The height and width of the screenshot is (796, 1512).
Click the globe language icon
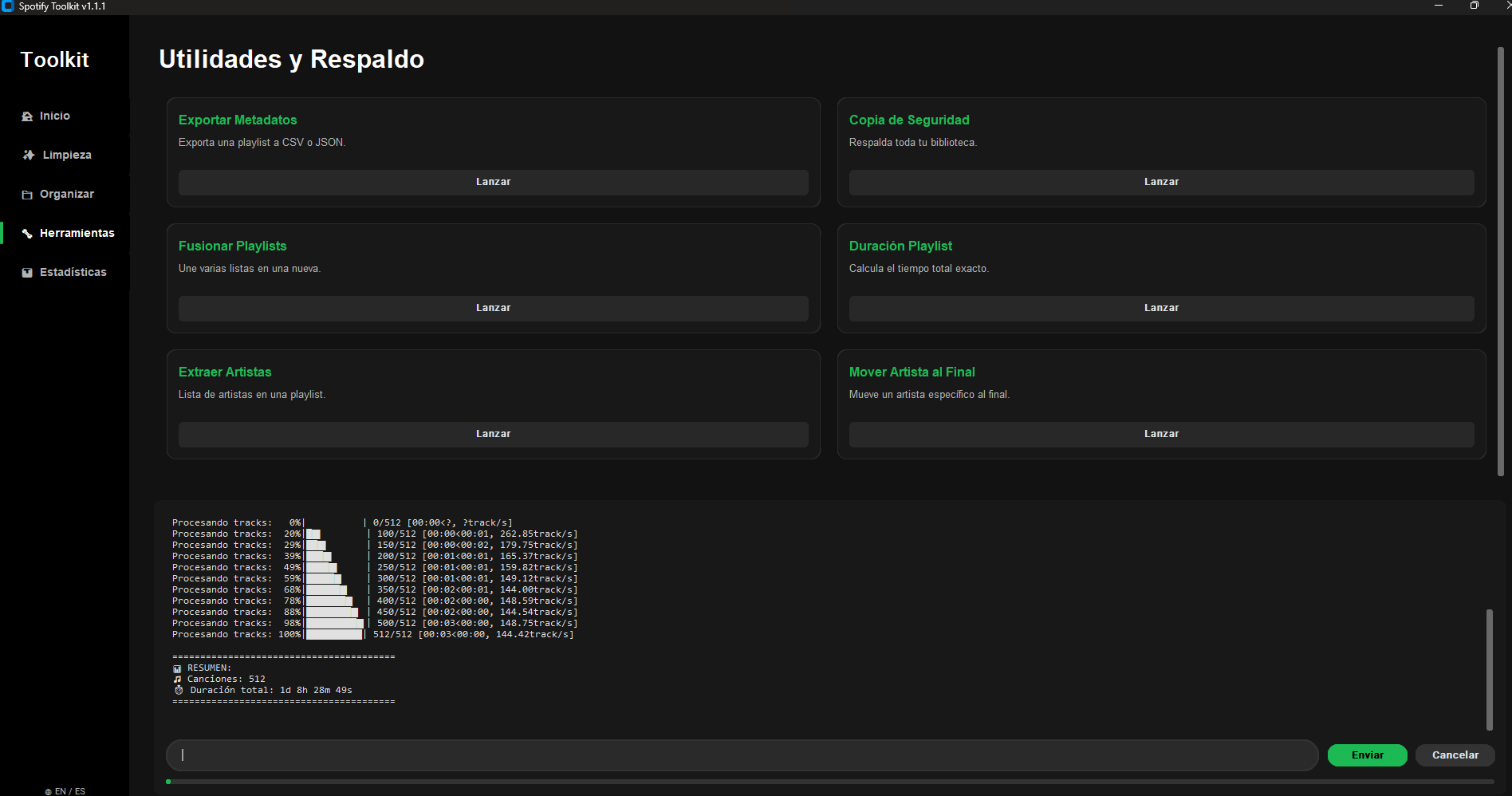pyautogui.click(x=49, y=792)
